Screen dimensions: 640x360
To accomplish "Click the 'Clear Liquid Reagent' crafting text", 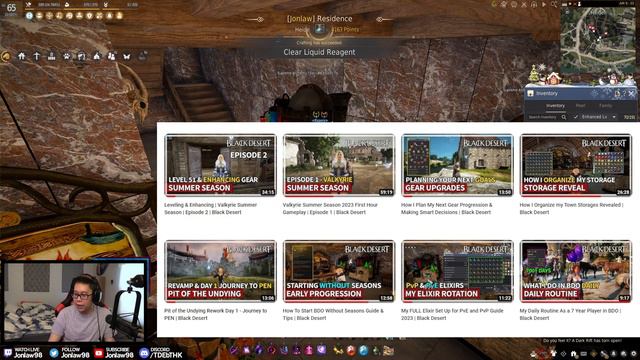I will [x=319, y=52].
